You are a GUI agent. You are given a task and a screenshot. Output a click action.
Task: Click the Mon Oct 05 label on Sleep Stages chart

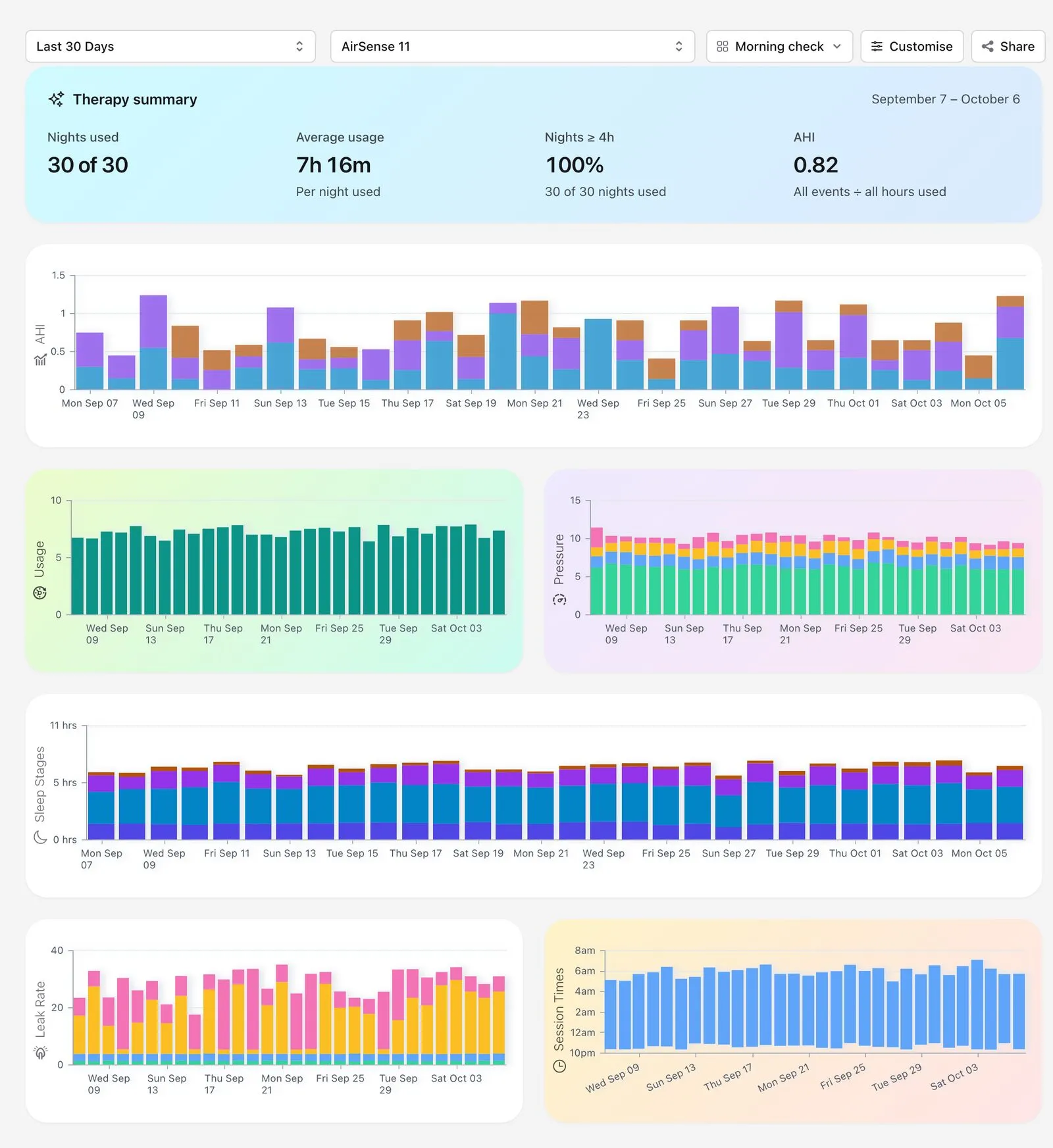click(x=979, y=853)
